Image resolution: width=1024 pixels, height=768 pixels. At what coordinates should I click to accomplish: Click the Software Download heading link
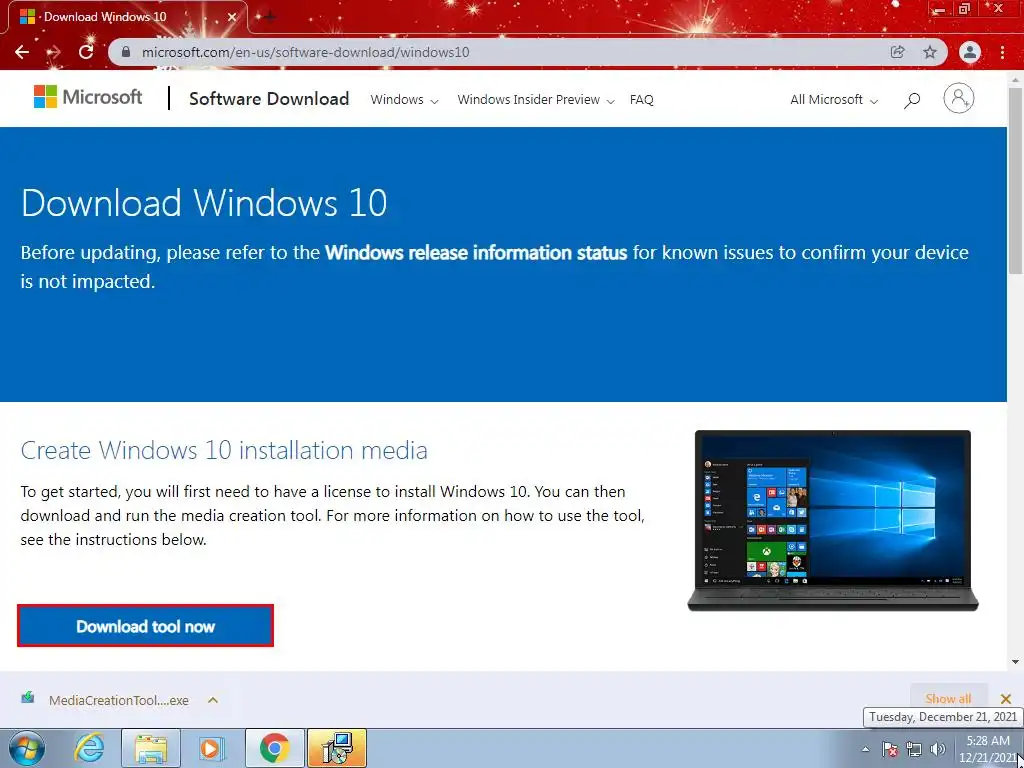(269, 99)
